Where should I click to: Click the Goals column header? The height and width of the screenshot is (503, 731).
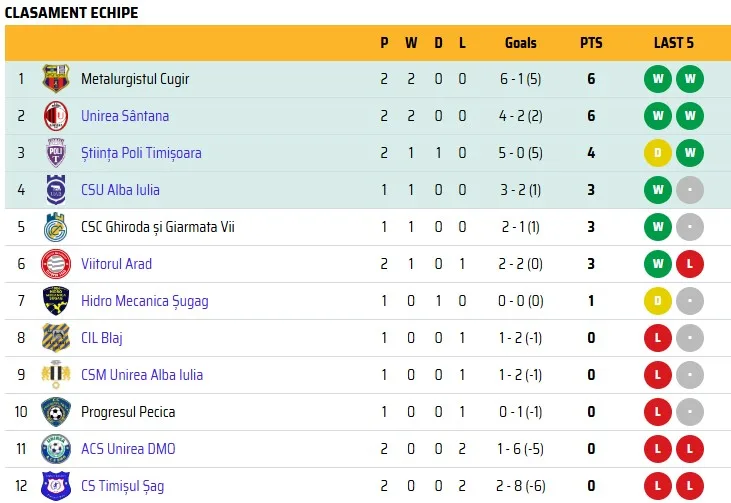[x=521, y=43]
